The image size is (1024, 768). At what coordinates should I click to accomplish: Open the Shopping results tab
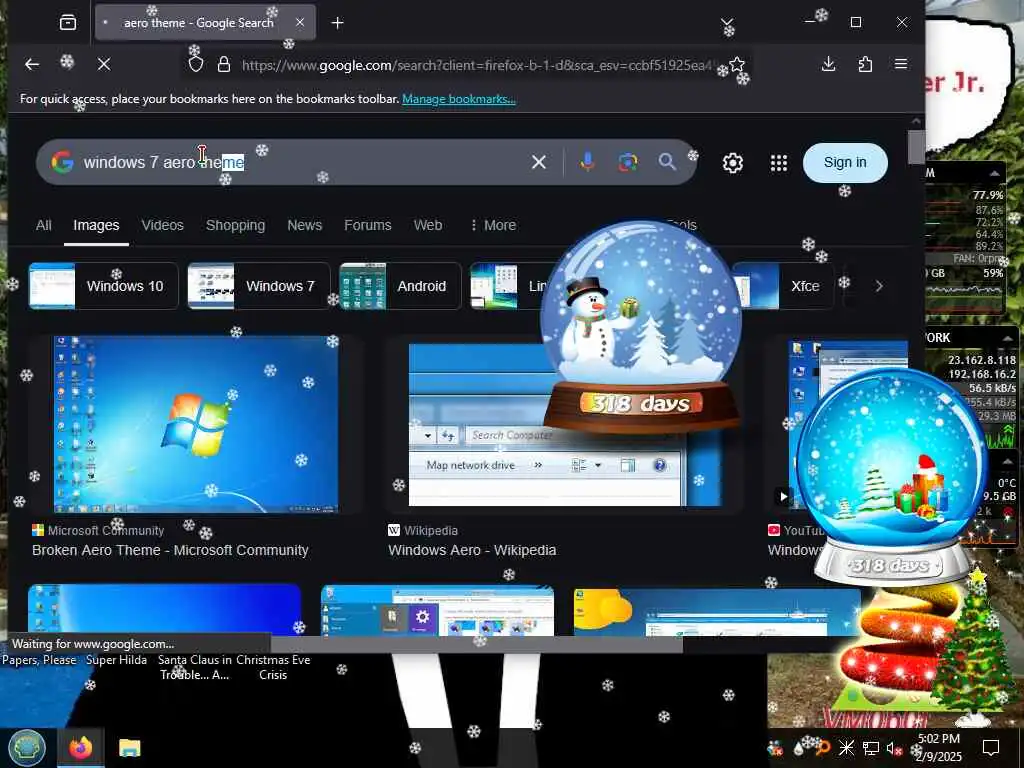pyautogui.click(x=235, y=225)
